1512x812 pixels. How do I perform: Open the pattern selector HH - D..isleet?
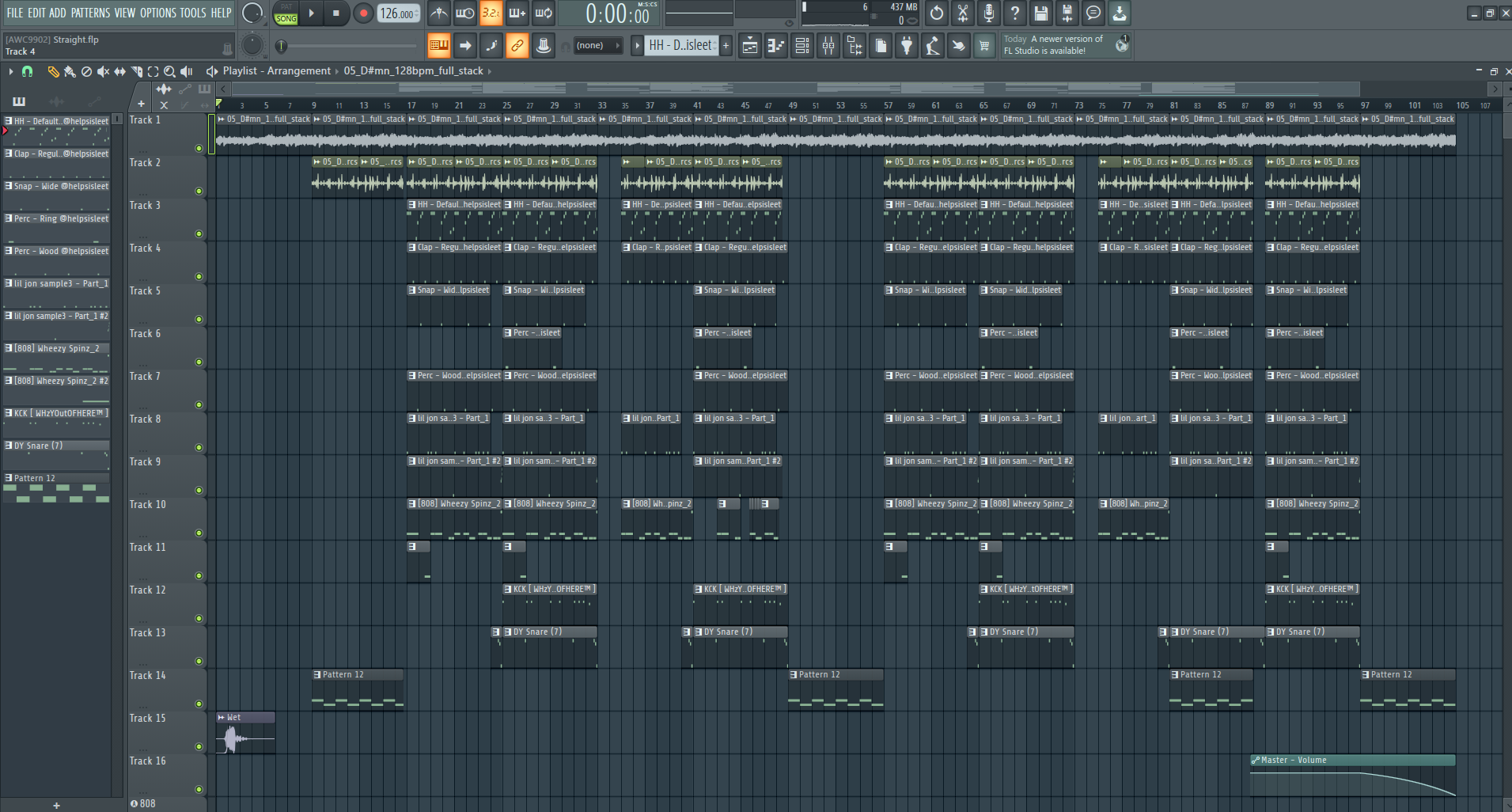pyautogui.click(x=680, y=46)
